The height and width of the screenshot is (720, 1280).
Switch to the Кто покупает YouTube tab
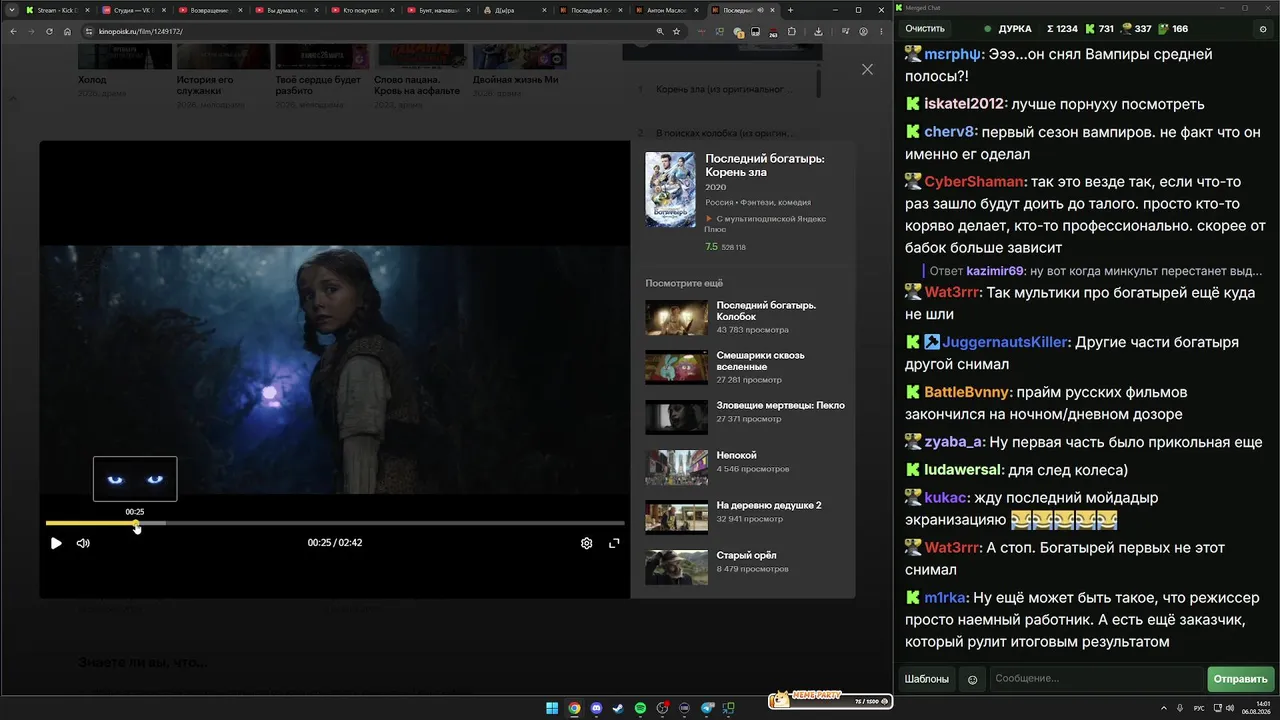tap(362, 10)
